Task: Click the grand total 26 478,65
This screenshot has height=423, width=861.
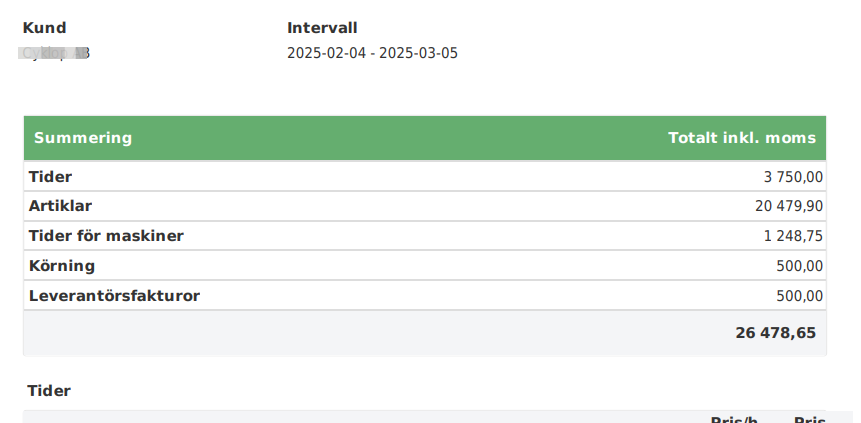Action: pyautogui.click(x=775, y=332)
